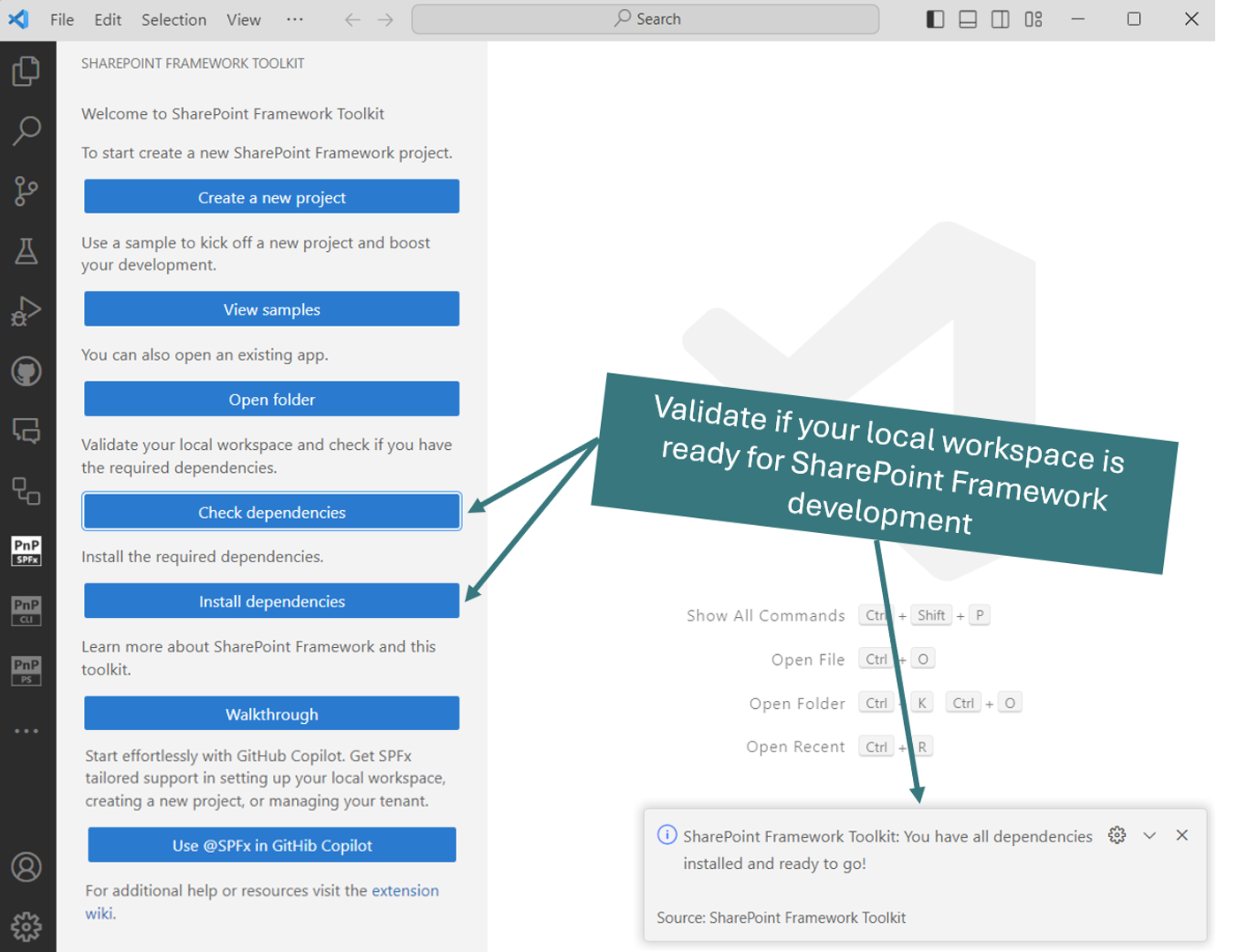The width and height of the screenshot is (1247, 952).
Task: Show additional views ellipsis in activity bar
Action: pyautogui.click(x=27, y=731)
